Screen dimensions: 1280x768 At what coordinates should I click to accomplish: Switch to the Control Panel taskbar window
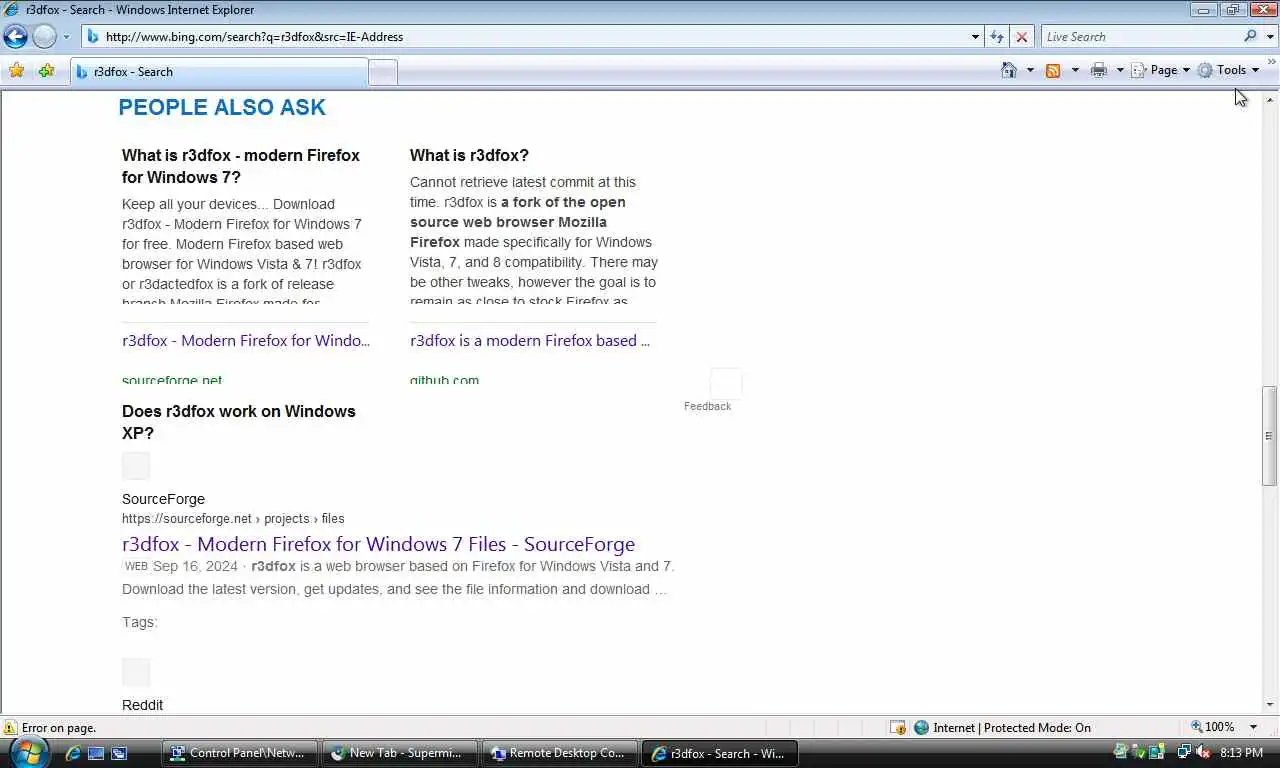240,753
